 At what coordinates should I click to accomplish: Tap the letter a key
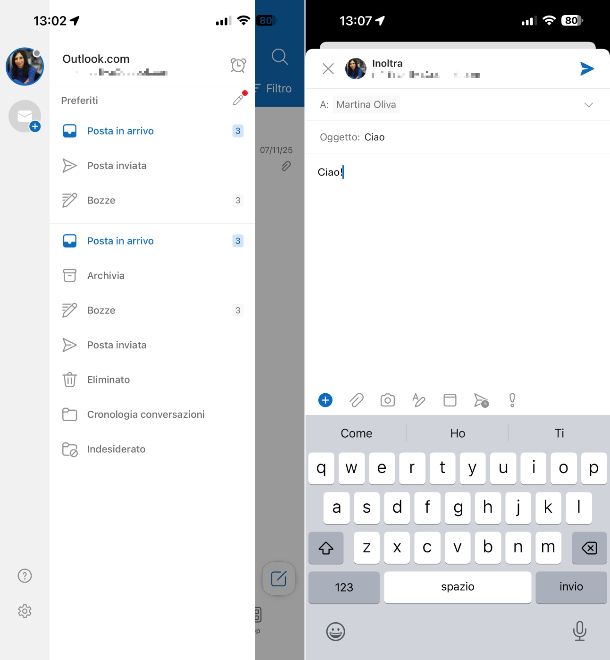coord(336,508)
